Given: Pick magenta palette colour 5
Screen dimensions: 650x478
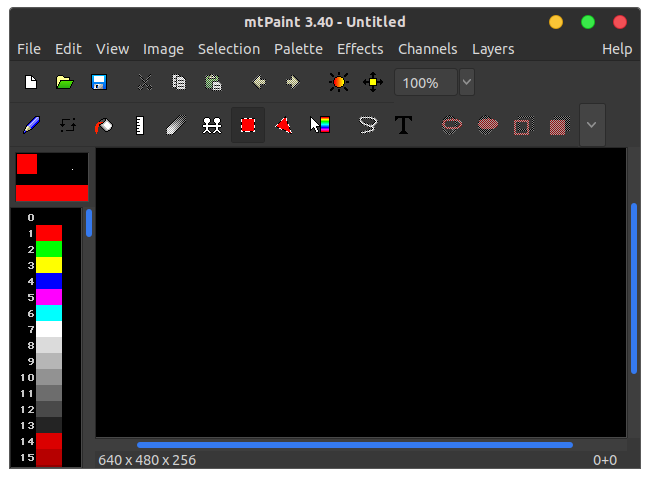Looking at the screenshot, I should pyautogui.click(x=49, y=297).
